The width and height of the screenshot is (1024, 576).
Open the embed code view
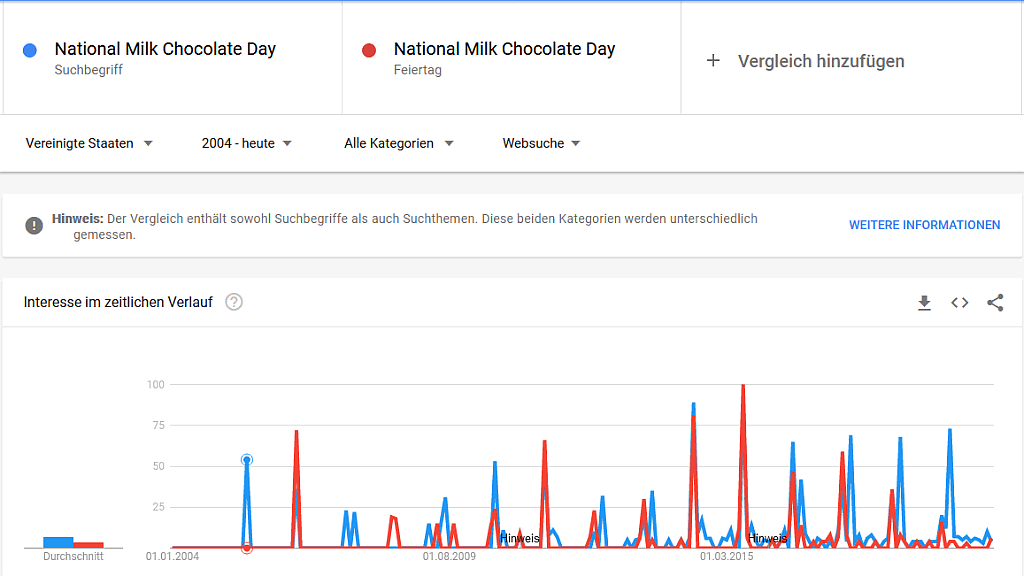pos(959,302)
